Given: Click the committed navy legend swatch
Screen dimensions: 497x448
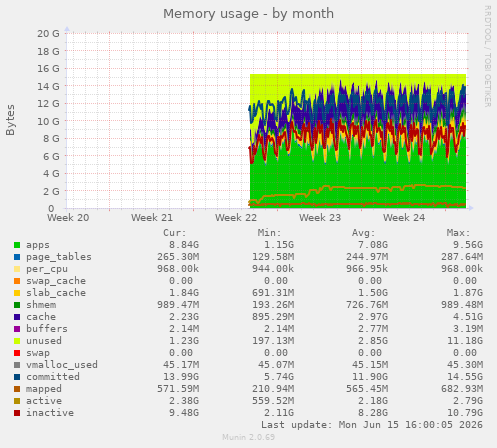Looking at the screenshot, I should [x=17, y=377].
